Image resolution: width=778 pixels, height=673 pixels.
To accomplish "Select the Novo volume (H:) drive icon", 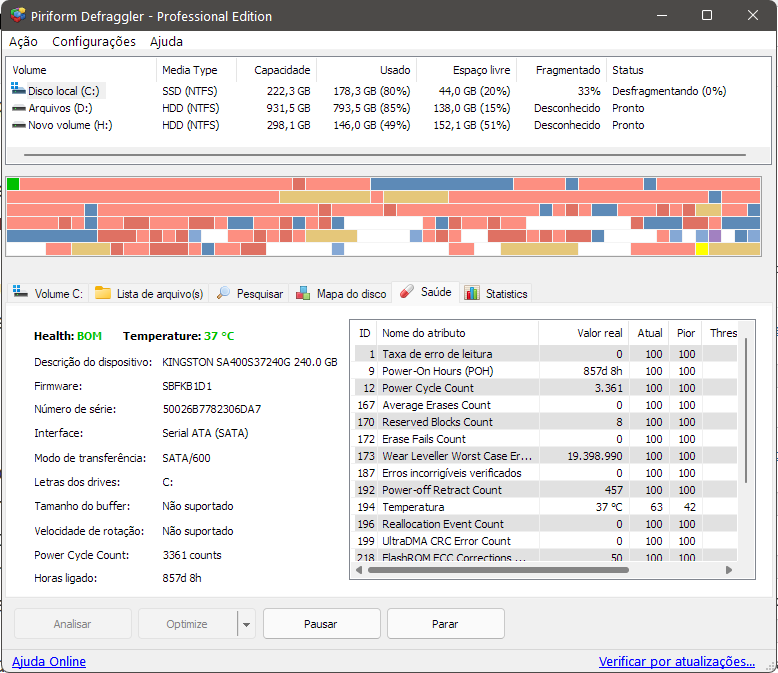I will tap(18, 125).
